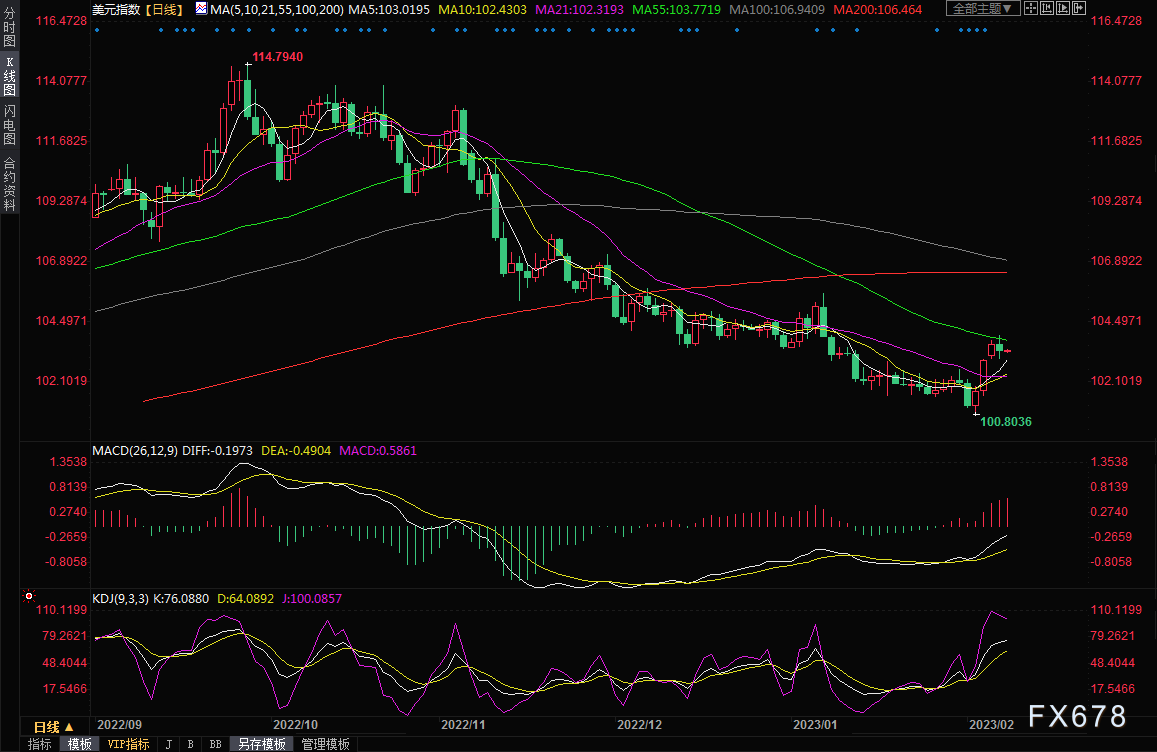Click the MA5:103.0195 value
Viewport: 1157px width, 752px height.
389,10
